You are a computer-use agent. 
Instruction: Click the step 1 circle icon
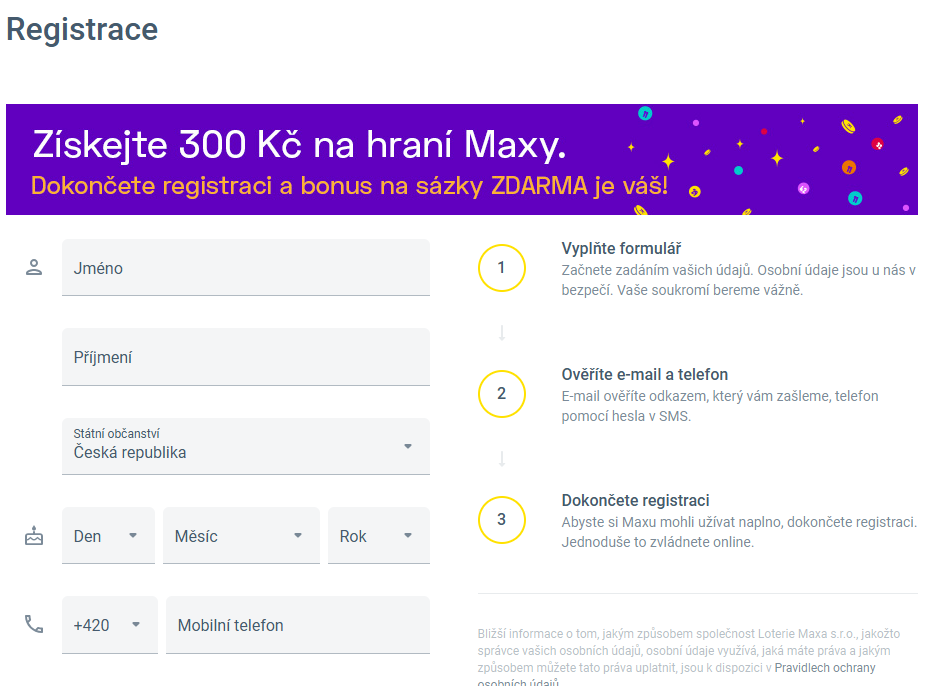tap(502, 268)
